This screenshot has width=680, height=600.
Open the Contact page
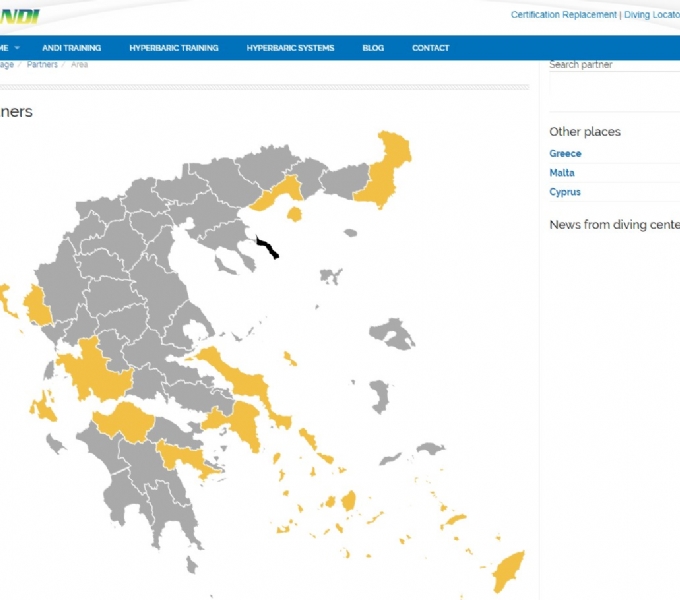(430, 48)
